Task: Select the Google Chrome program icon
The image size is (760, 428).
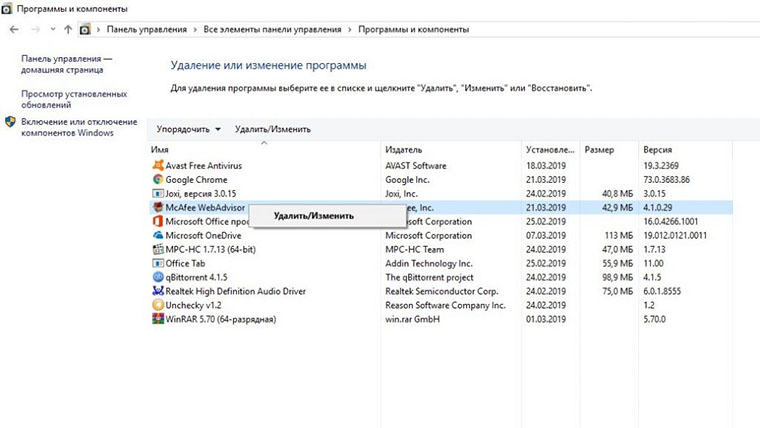Action: [158, 179]
